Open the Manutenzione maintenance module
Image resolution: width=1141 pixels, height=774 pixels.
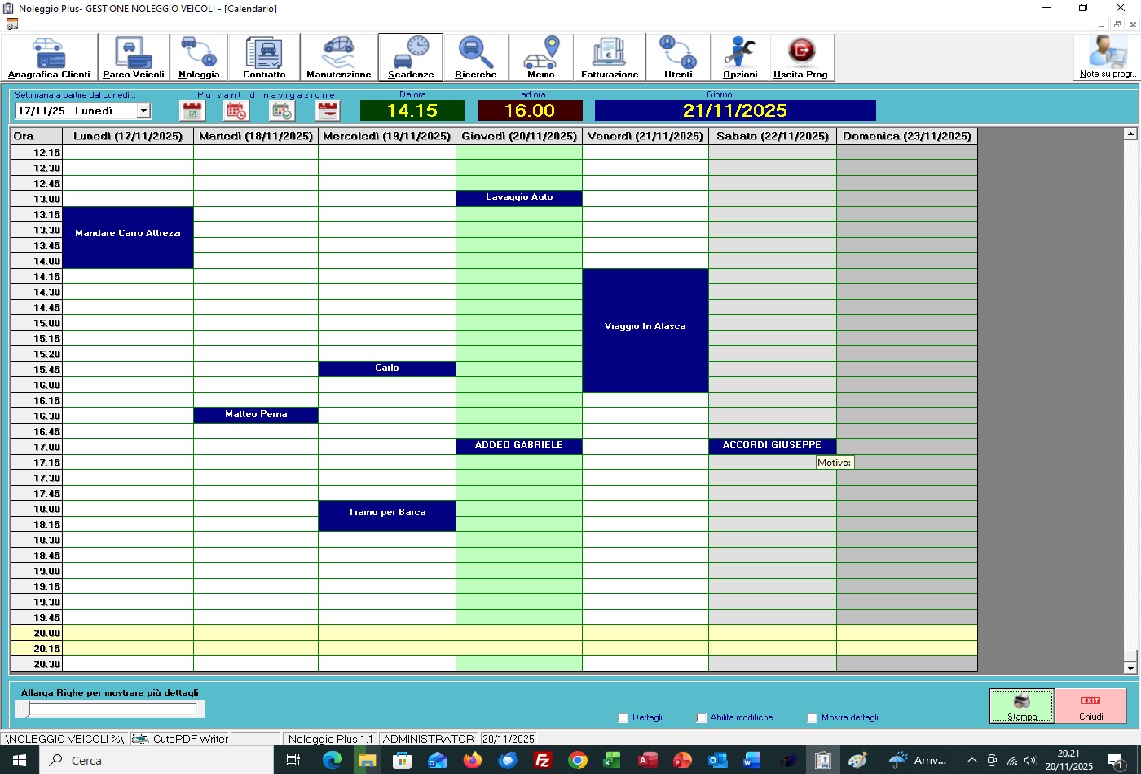click(x=338, y=58)
